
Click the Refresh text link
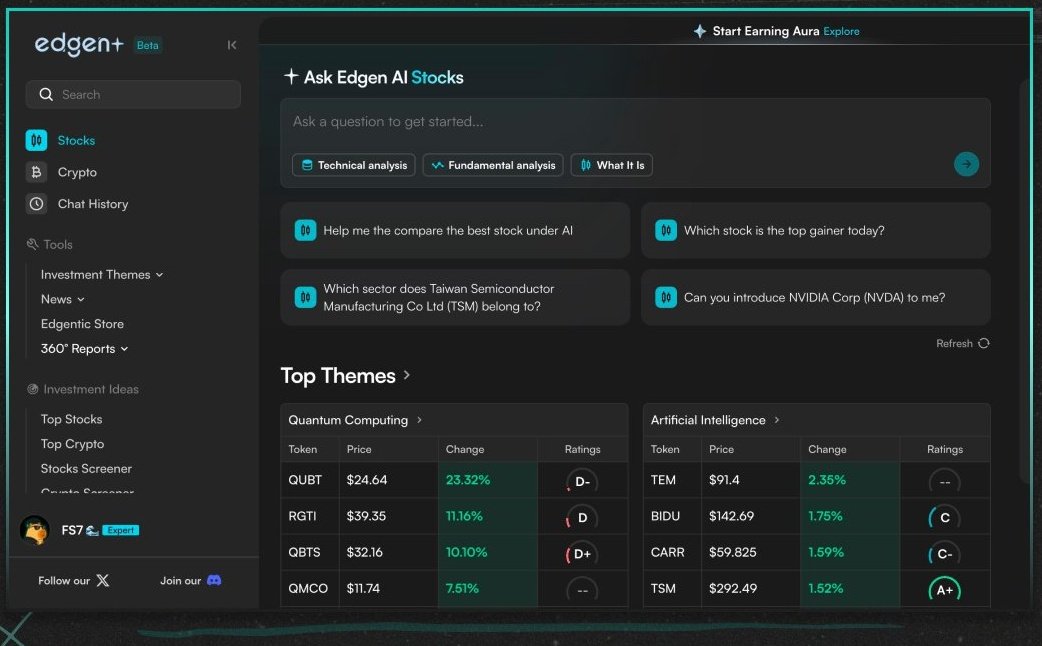tap(954, 343)
